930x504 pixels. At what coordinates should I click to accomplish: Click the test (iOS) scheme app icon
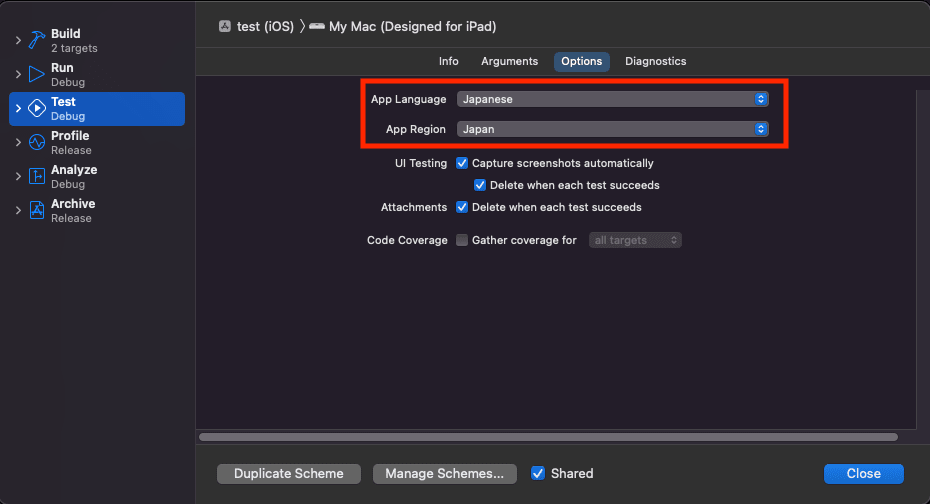(225, 26)
